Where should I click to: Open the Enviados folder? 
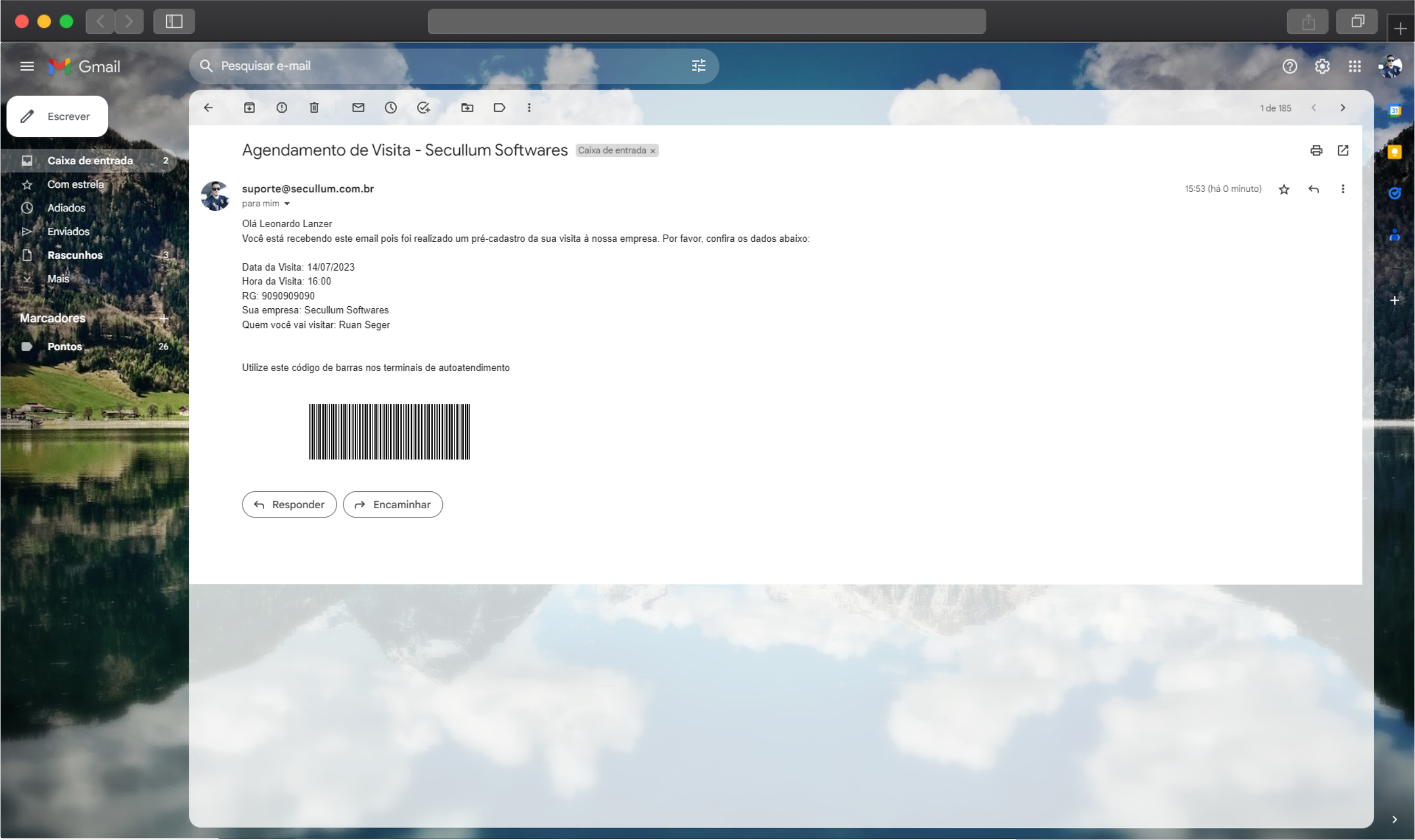(x=68, y=232)
